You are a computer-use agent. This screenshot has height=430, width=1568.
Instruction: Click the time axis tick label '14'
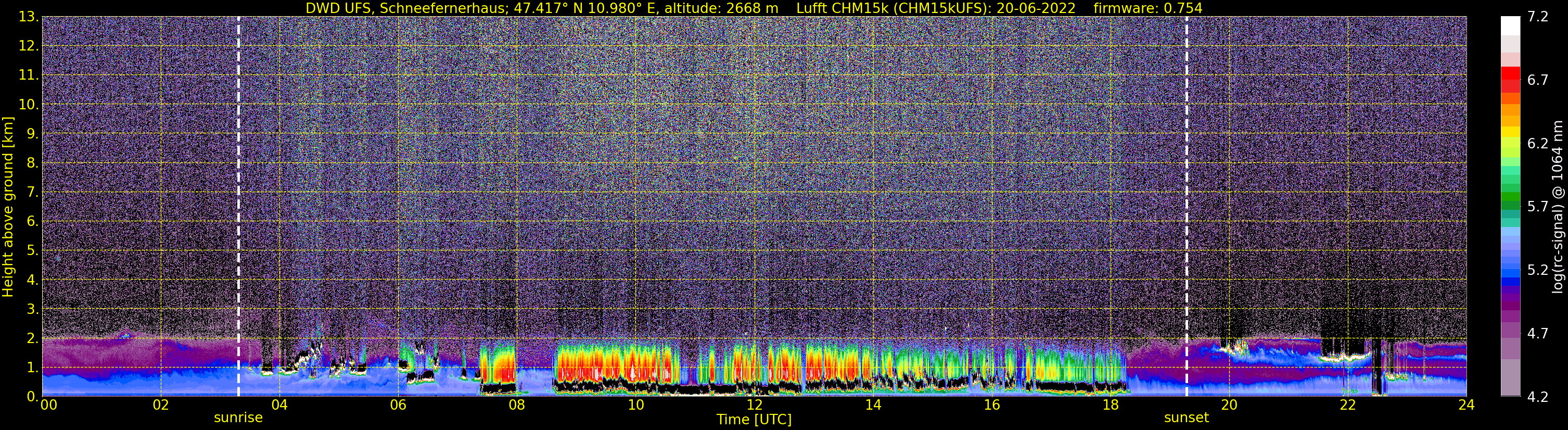coord(873,405)
